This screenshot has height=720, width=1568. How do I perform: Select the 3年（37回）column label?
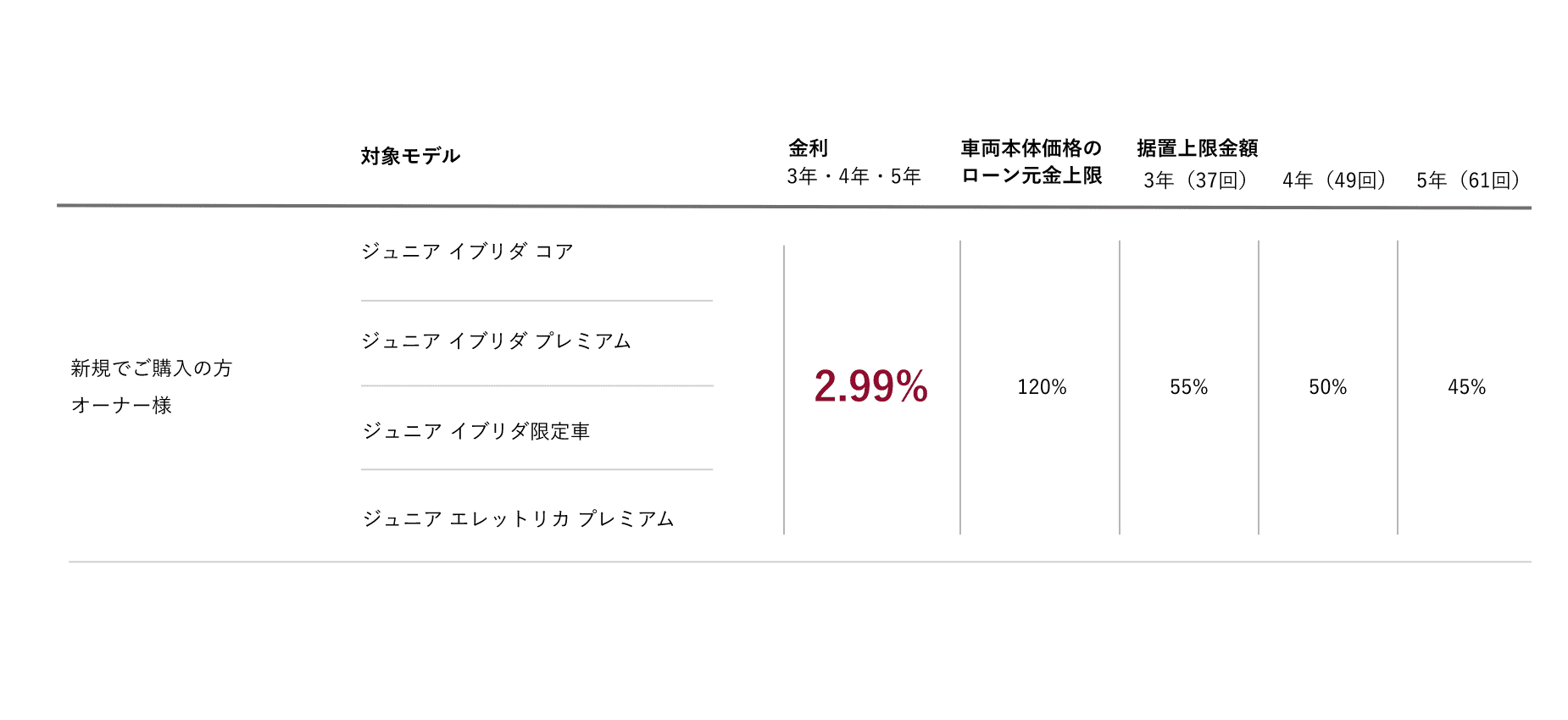(x=1195, y=180)
